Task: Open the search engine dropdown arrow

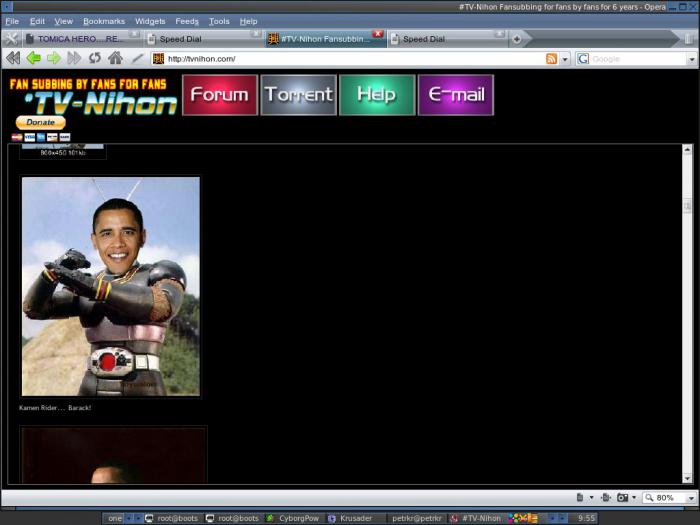Action: point(692,59)
